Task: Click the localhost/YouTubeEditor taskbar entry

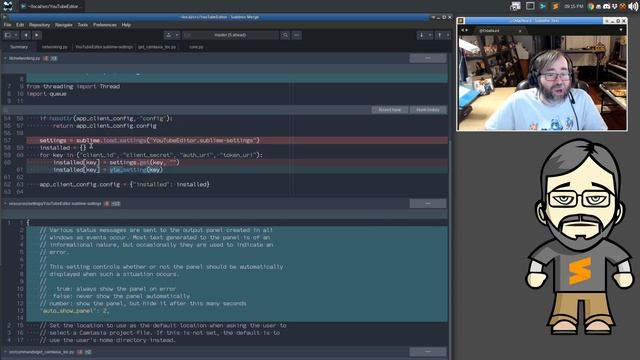Action: point(51,6)
